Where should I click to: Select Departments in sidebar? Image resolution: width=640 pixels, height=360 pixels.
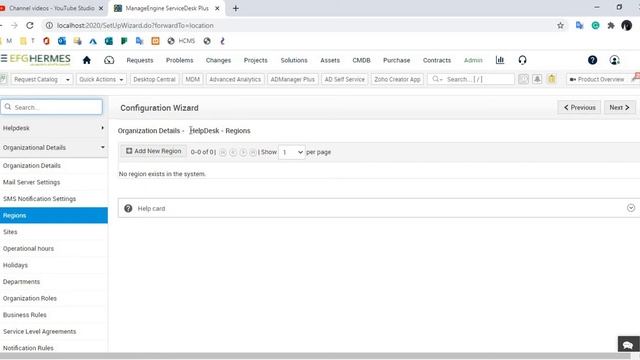(54, 282)
